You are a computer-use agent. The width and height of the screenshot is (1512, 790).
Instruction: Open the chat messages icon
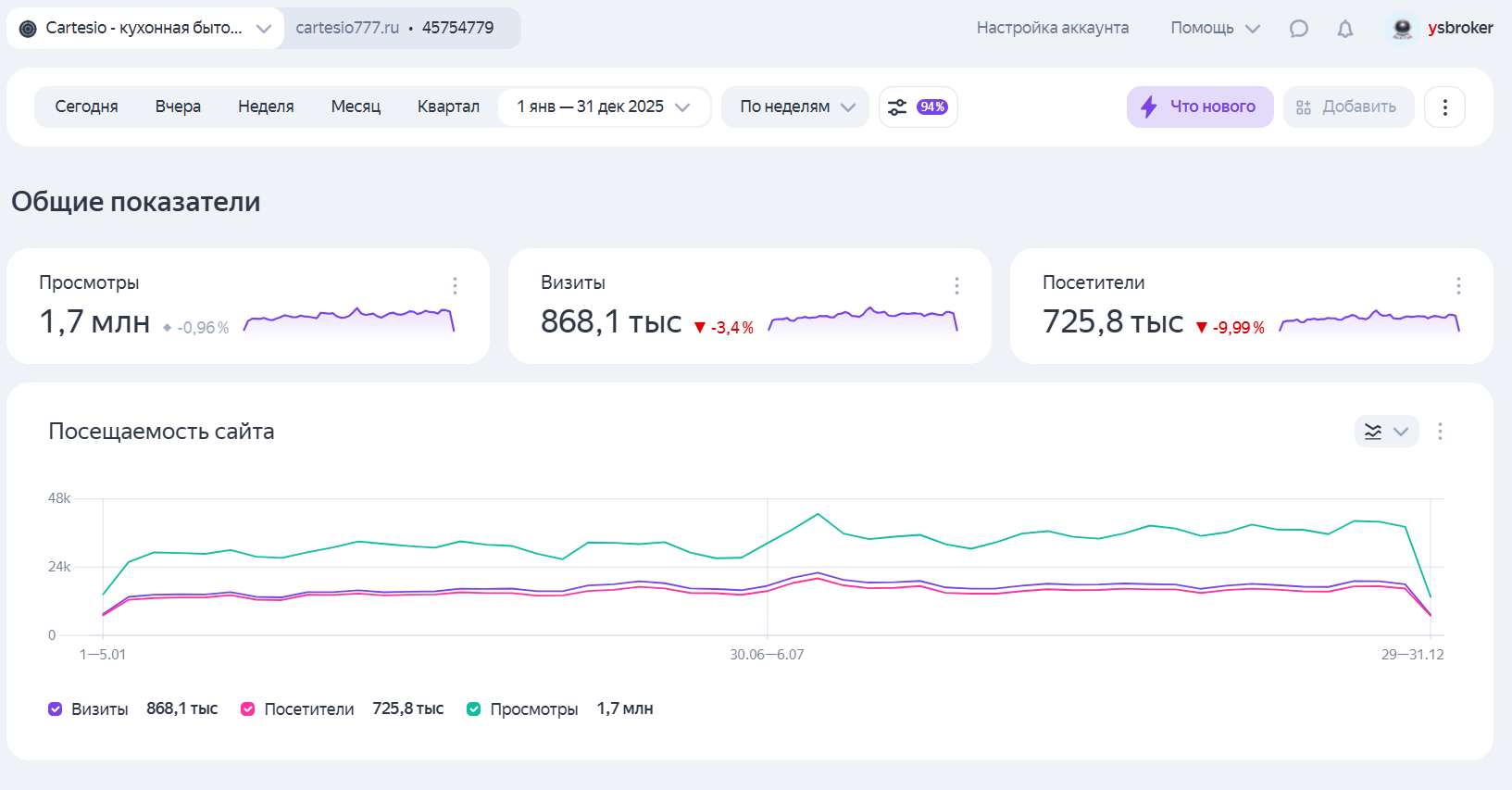click(x=1299, y=29)
